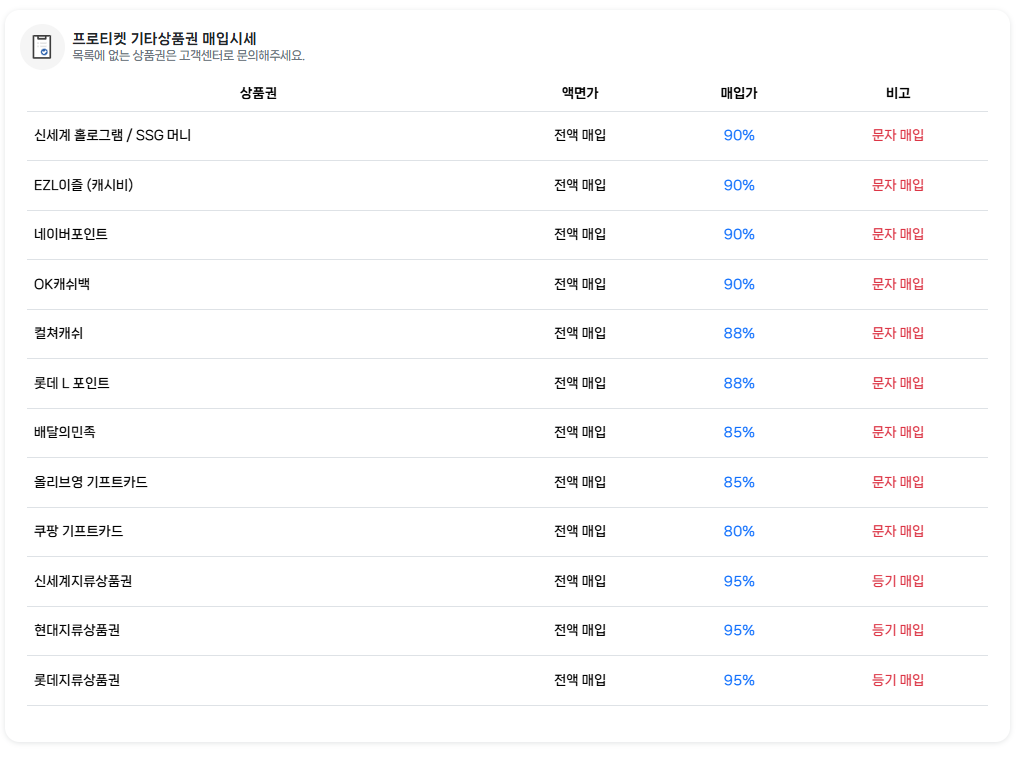The width and height of the screenshot is (1027, 759).
Task: Click 문자 매입 in the 롯데 L 포인트 row
Action: [898, 383]
